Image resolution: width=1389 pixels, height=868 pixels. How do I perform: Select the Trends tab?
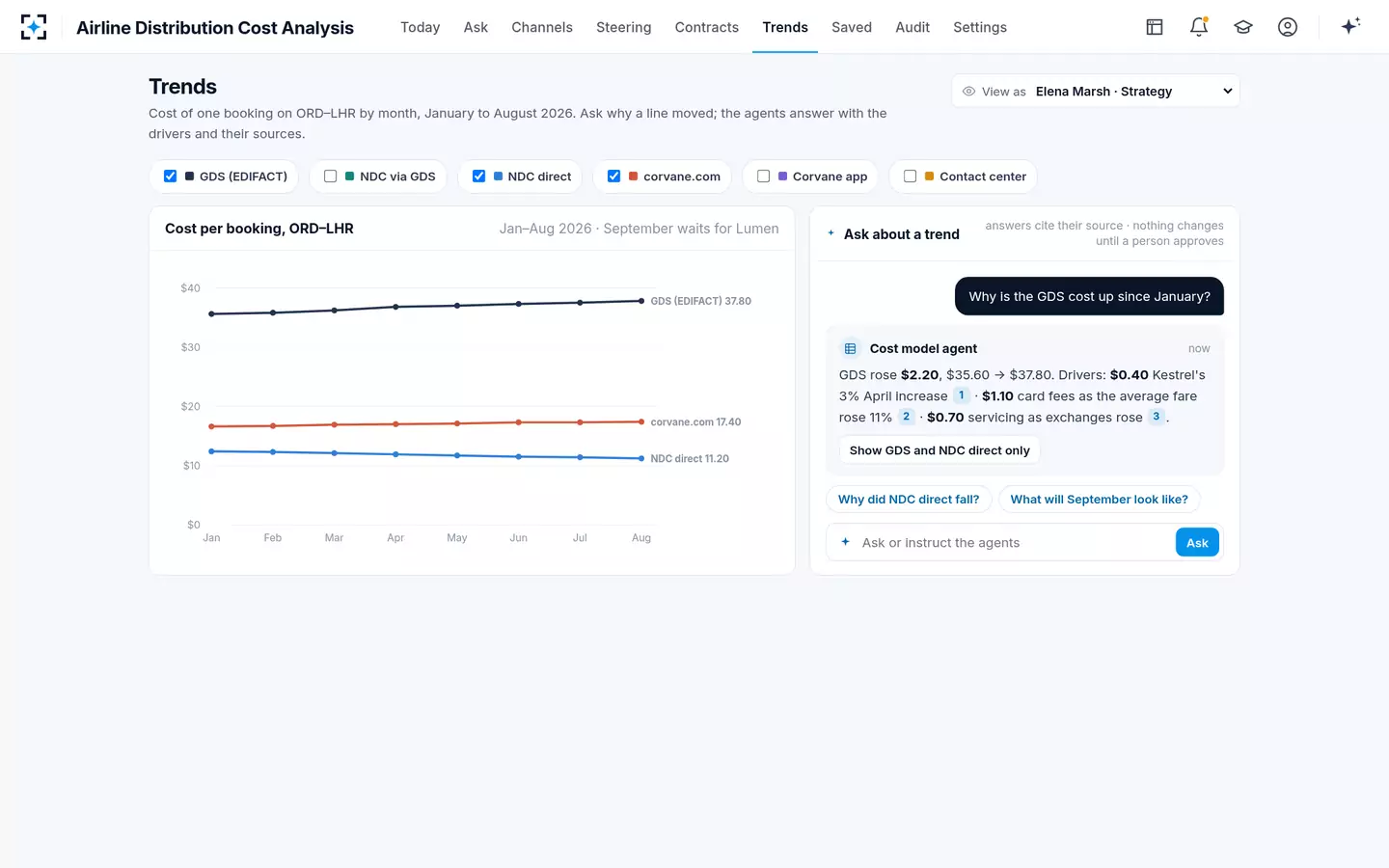(785, 27)
